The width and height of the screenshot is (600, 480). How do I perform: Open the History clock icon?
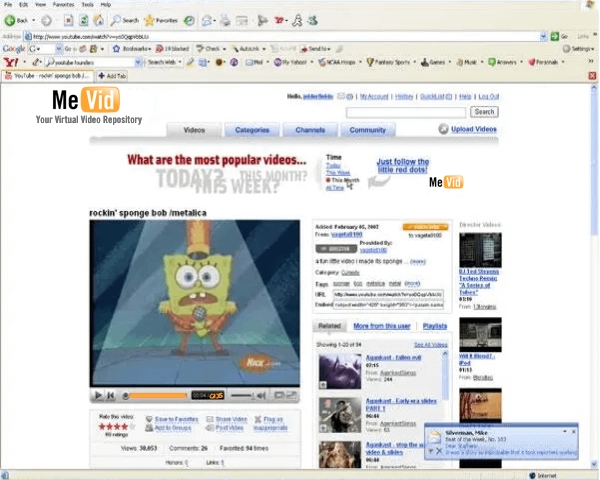(x=189, y=20)
